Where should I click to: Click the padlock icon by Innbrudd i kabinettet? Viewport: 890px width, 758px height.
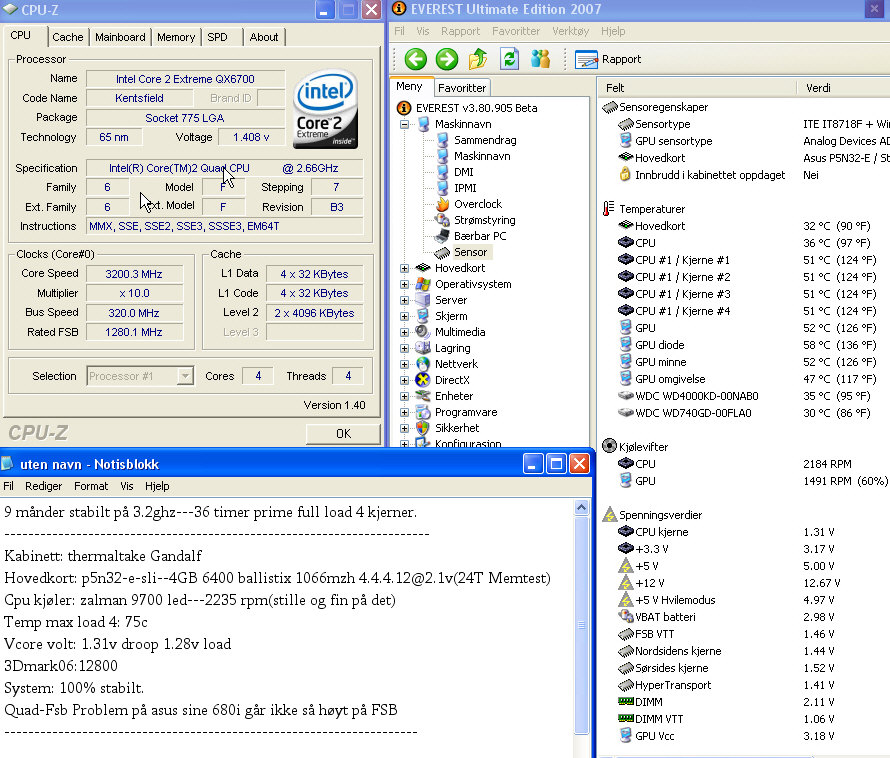[625, 174]
